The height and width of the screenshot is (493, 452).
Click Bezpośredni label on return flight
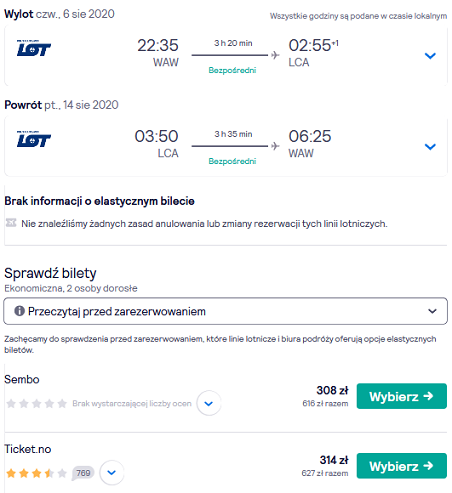click(232, 161)
